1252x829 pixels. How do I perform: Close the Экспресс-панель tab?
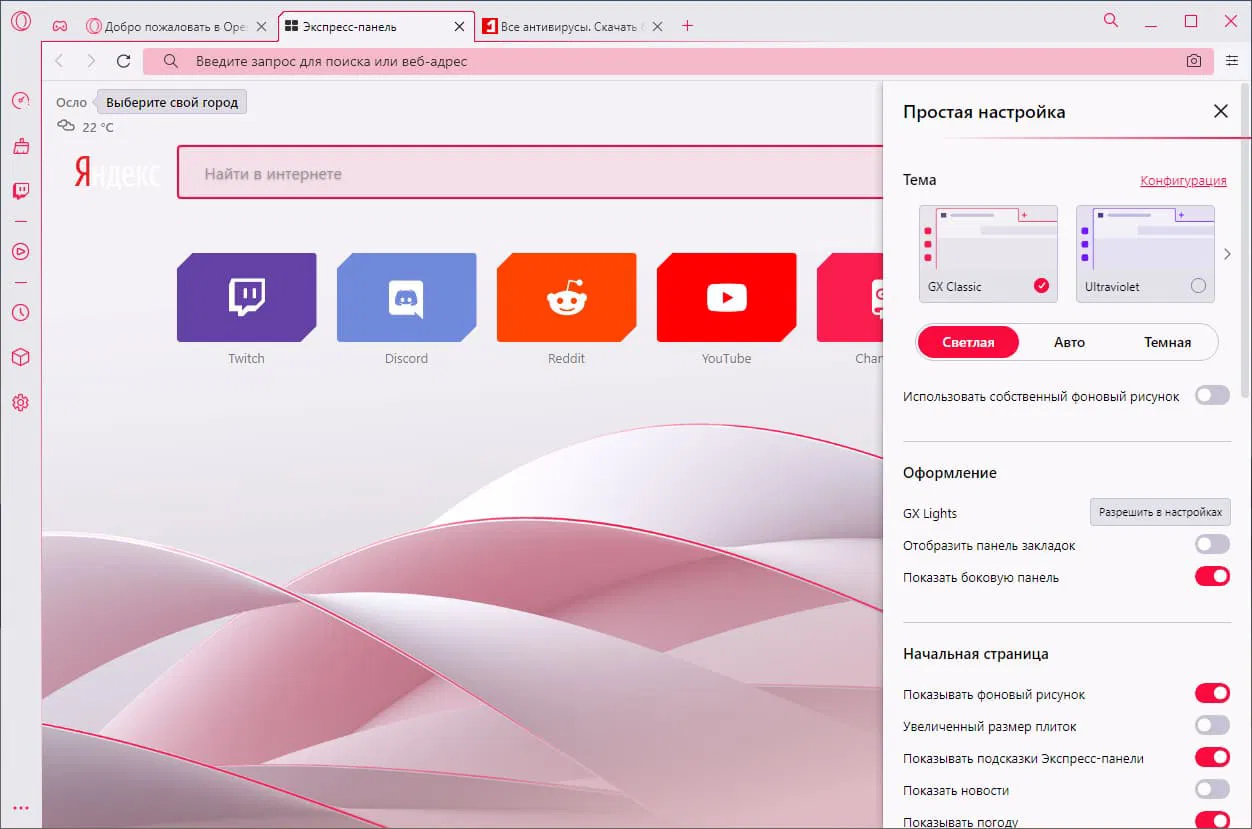459,27
